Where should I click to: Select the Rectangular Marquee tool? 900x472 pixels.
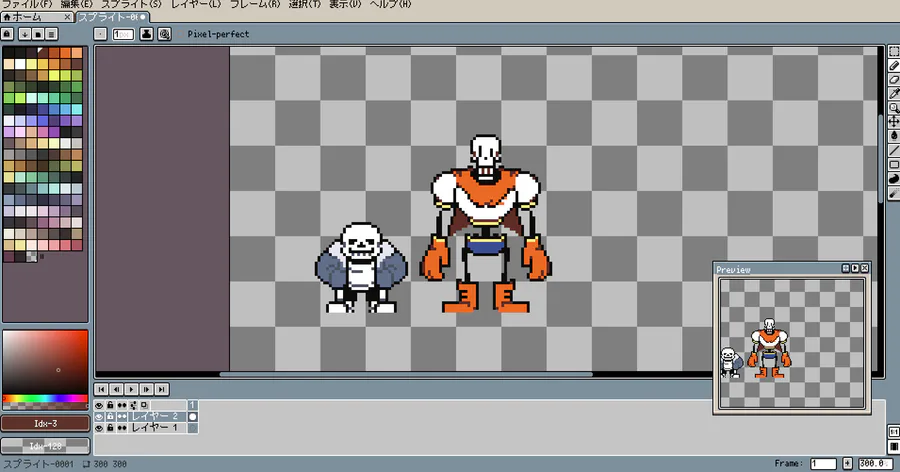894,52
